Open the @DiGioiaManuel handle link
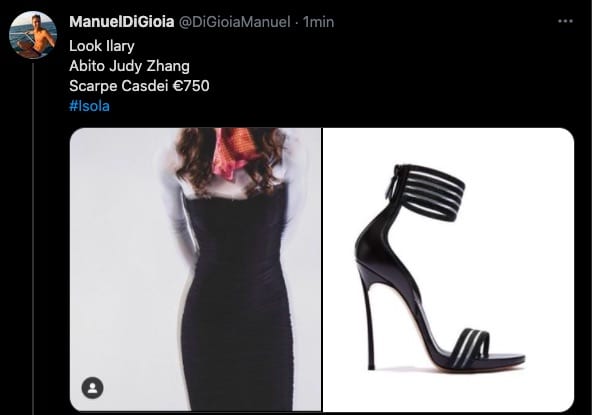The image size is (592, 415). pyautogui.click(x=234, y=22)
